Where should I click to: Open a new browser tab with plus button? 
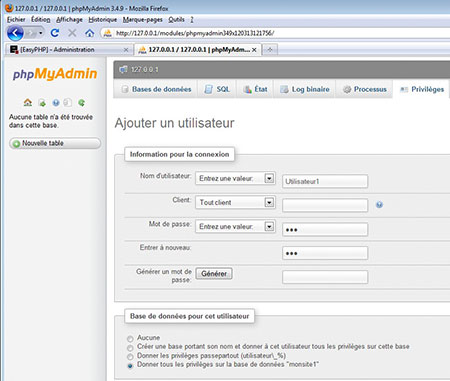[270, 50]
